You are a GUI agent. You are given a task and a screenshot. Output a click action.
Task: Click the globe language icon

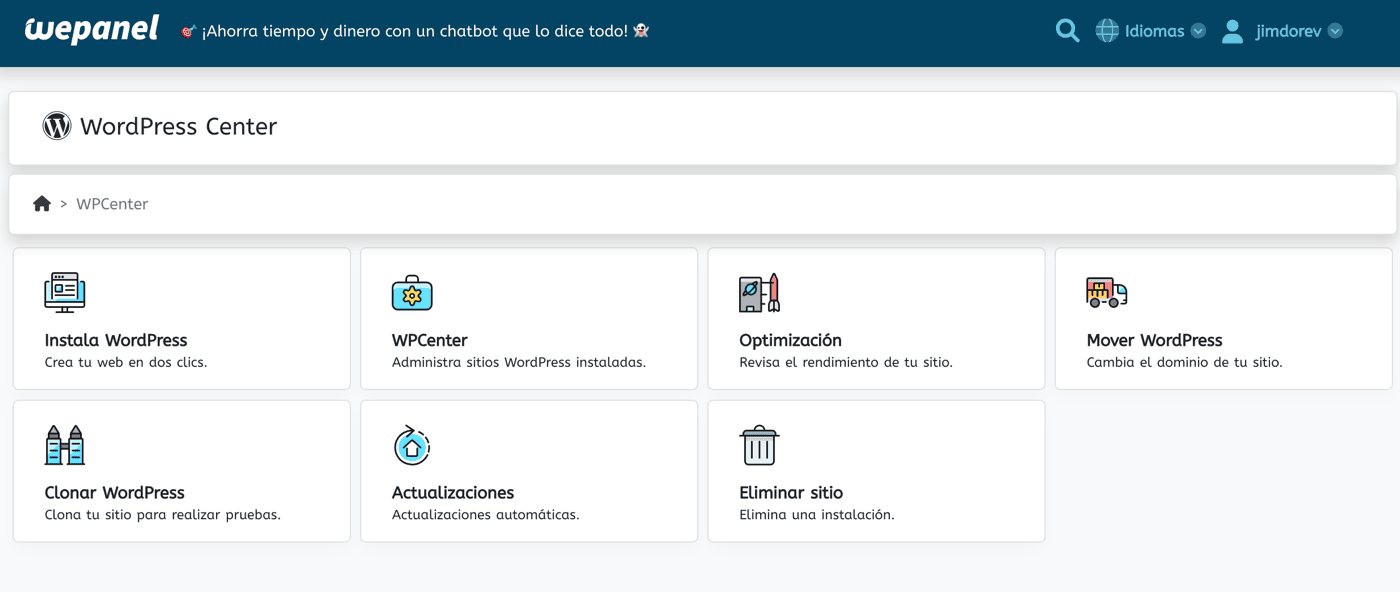[1107, 31]
